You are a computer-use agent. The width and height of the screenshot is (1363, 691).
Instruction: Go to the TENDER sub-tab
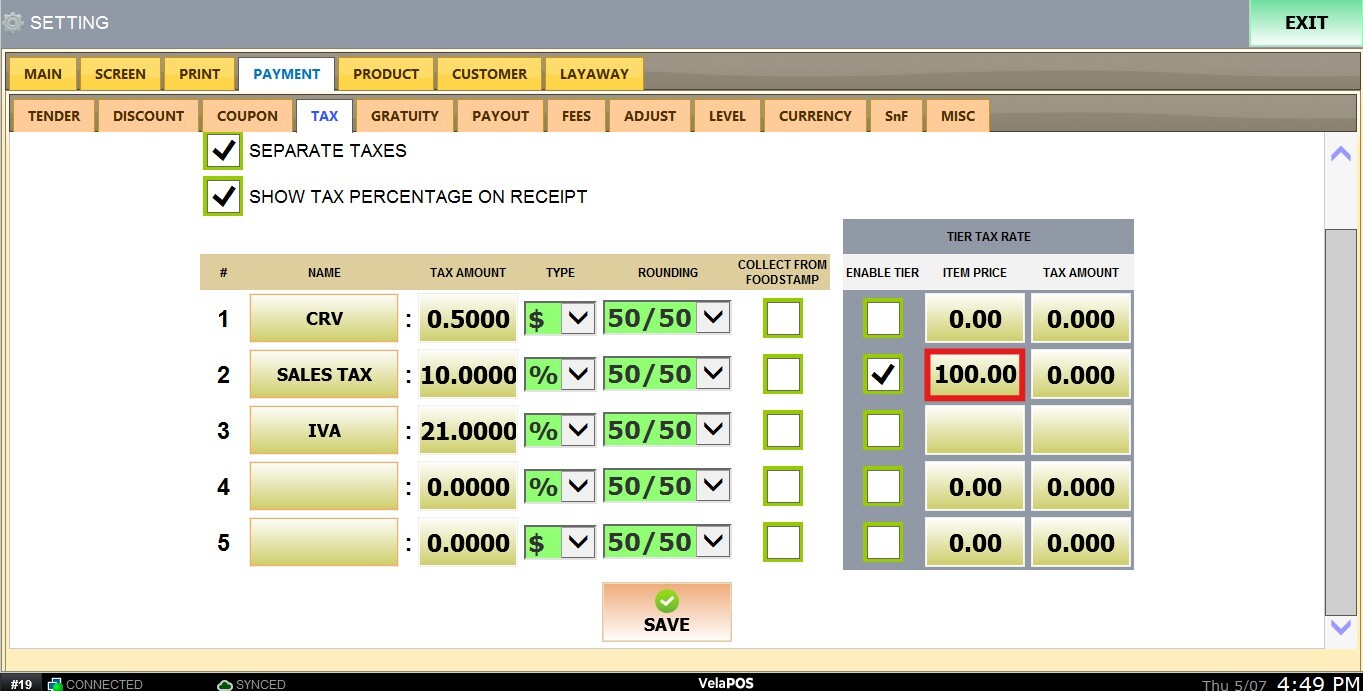click(54, 116)
